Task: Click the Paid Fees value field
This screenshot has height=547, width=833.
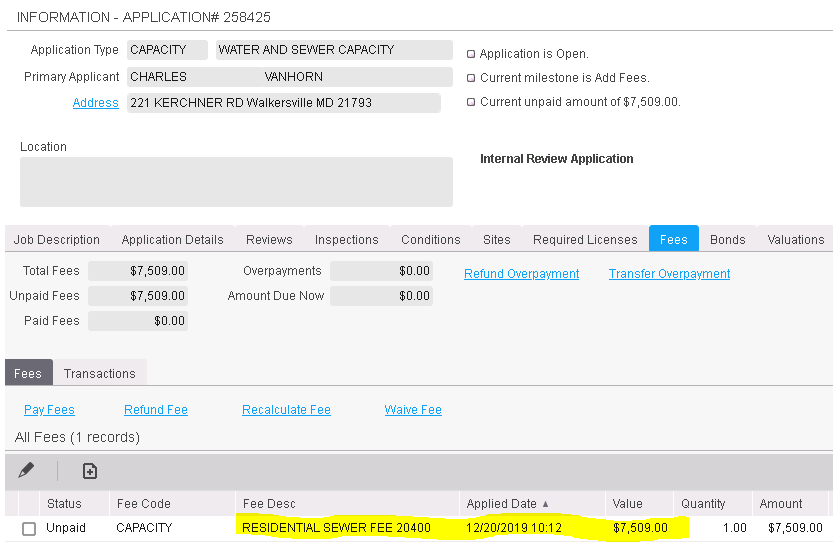Action: 138,321
